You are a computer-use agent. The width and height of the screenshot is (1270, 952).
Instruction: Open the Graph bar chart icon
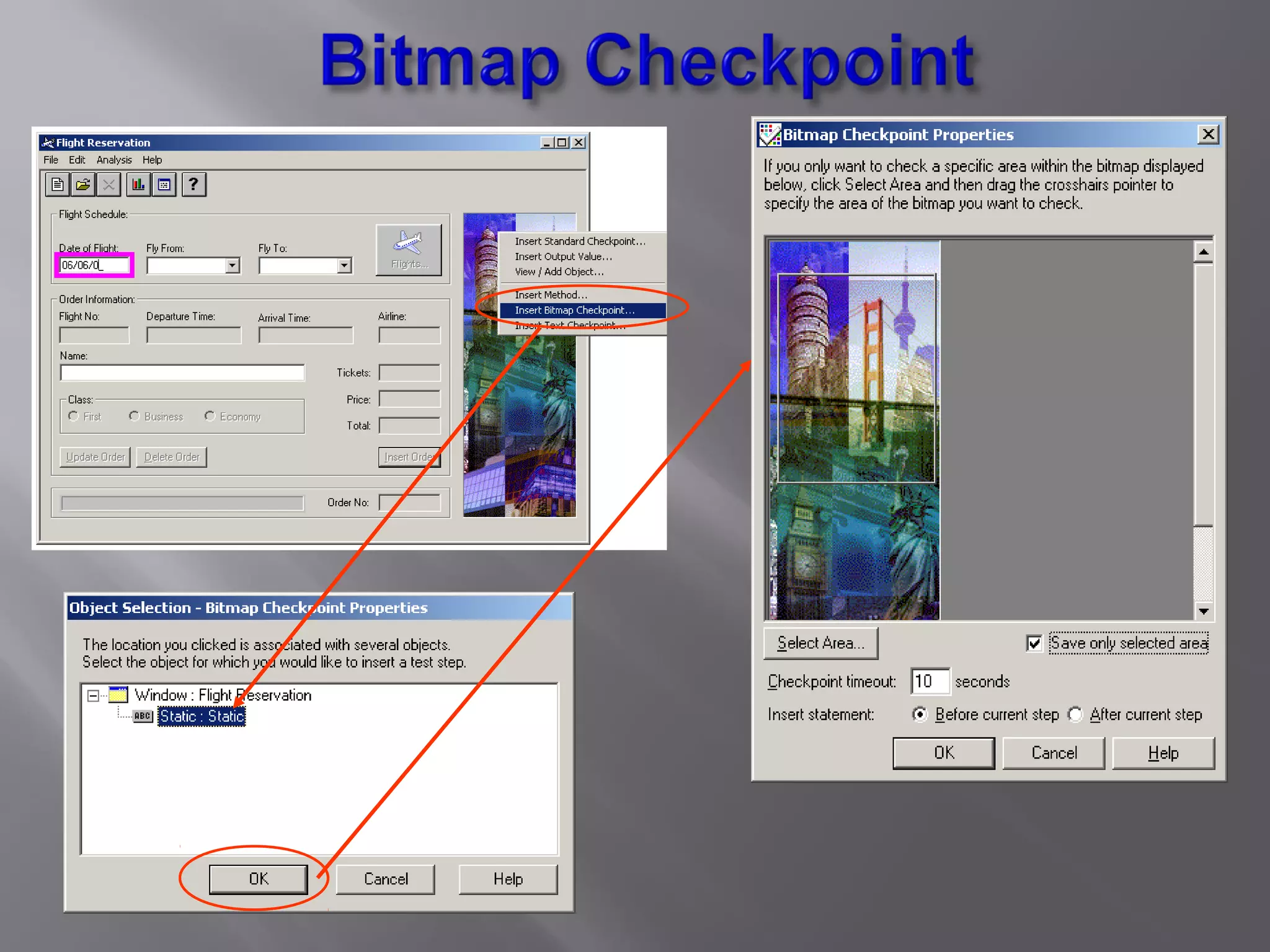138,185
